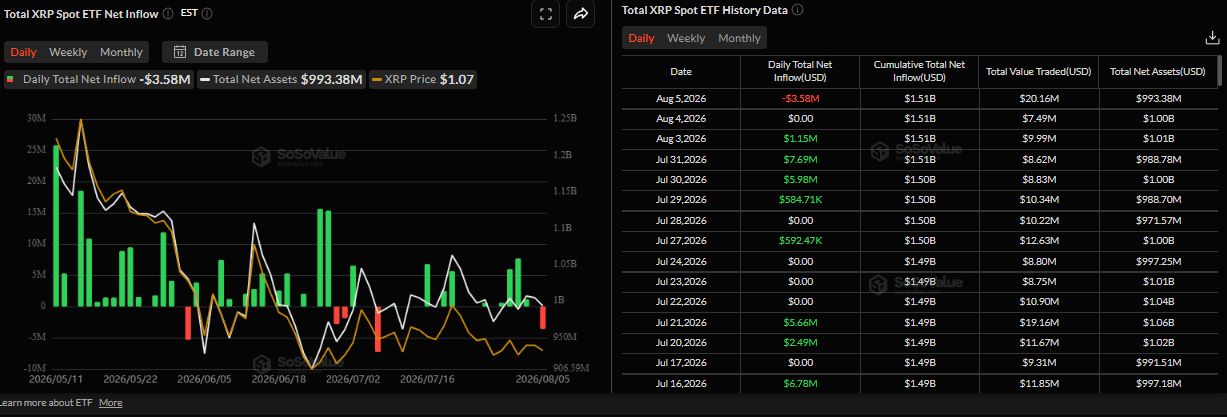The image size is (1227, 417).
Task: Click $7.69M inflow for Jul 31
Action: tap(799, 160)
